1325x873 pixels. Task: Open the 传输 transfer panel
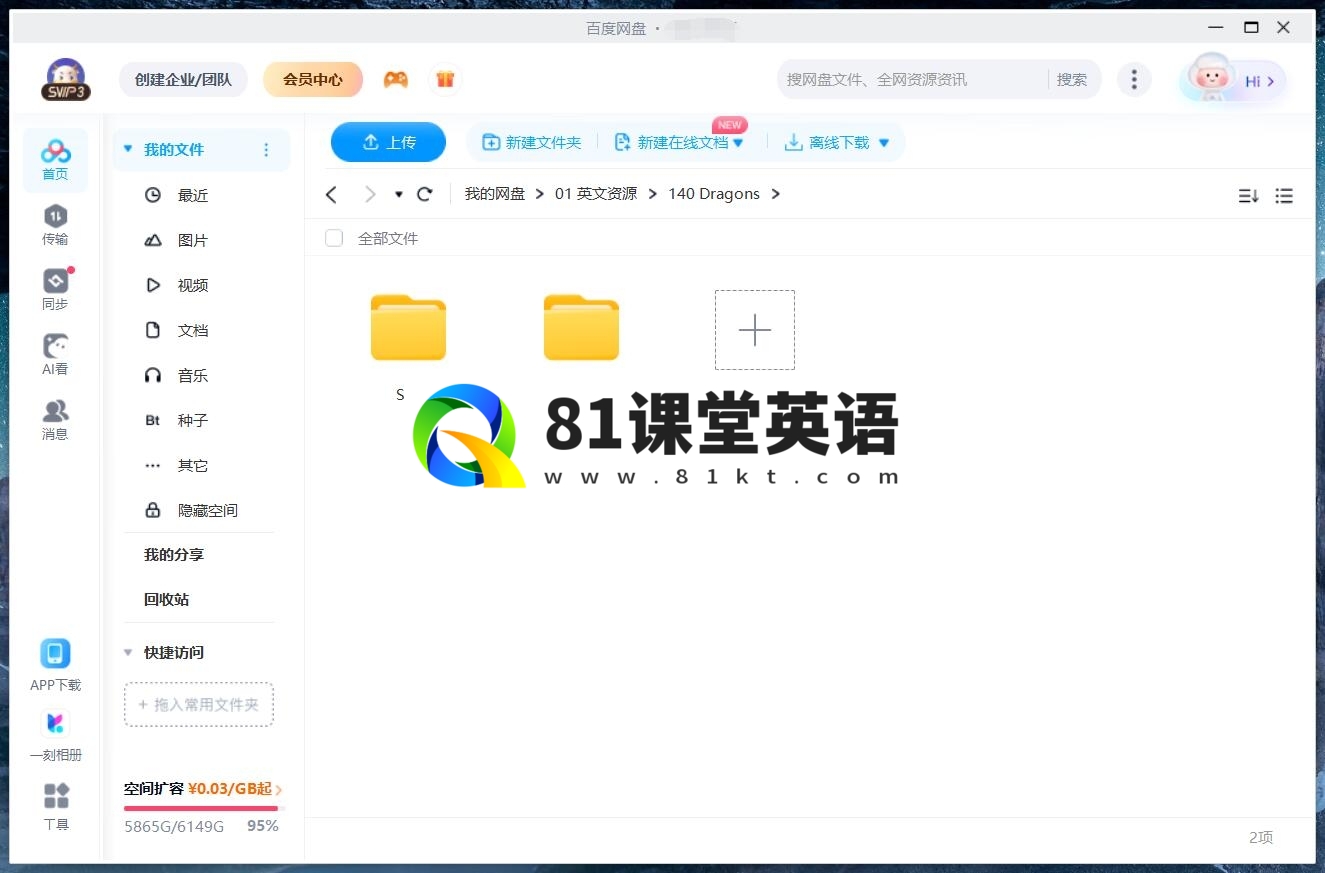pyautogui.click(x=55, y=225)
